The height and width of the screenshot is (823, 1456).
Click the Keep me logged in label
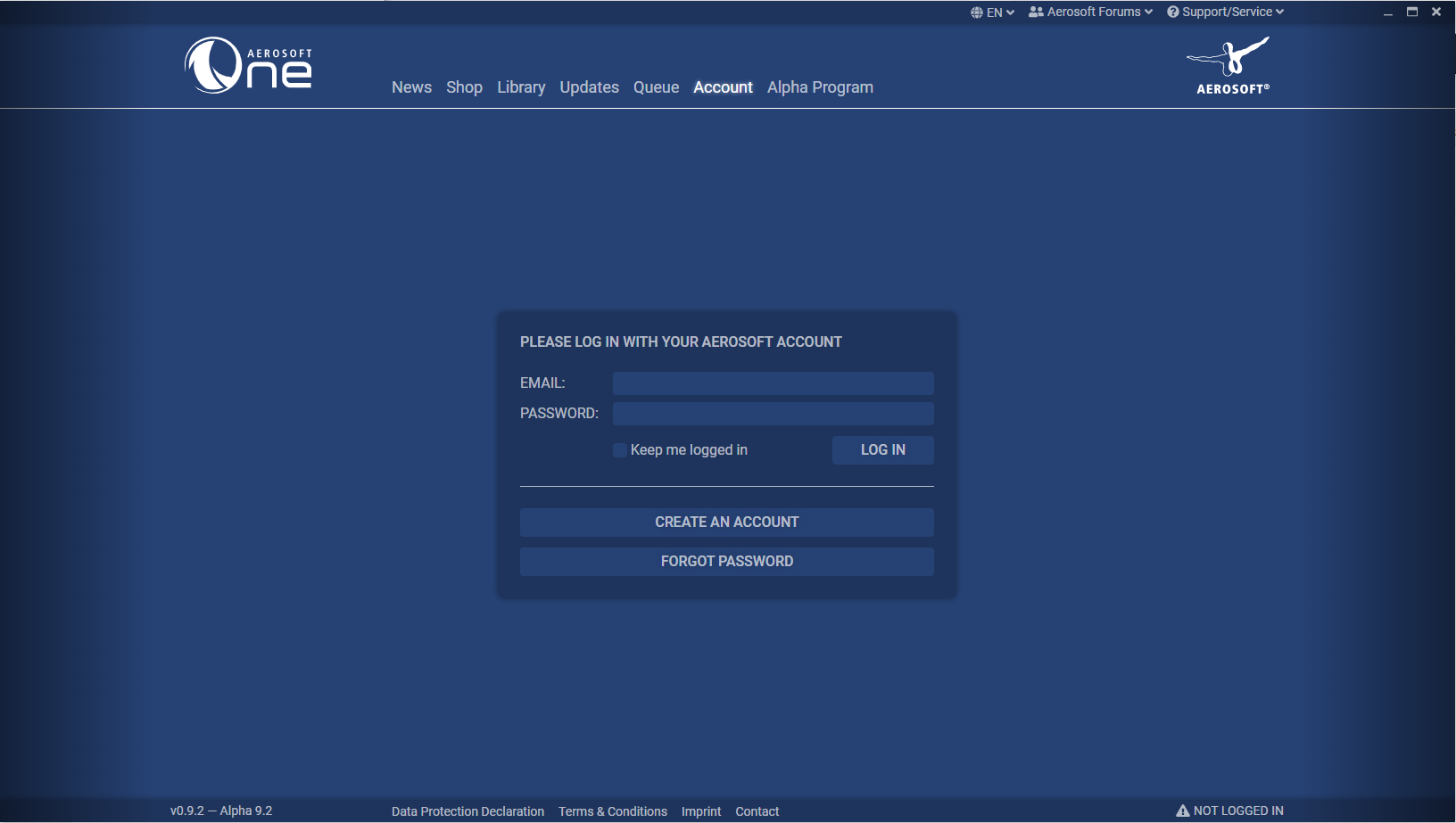point(689,450)
